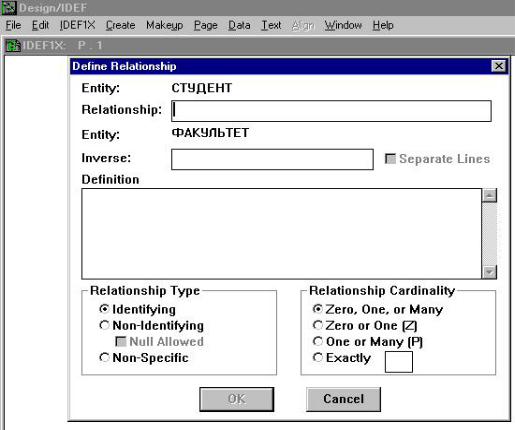Open the Help menu

point(383,25)
